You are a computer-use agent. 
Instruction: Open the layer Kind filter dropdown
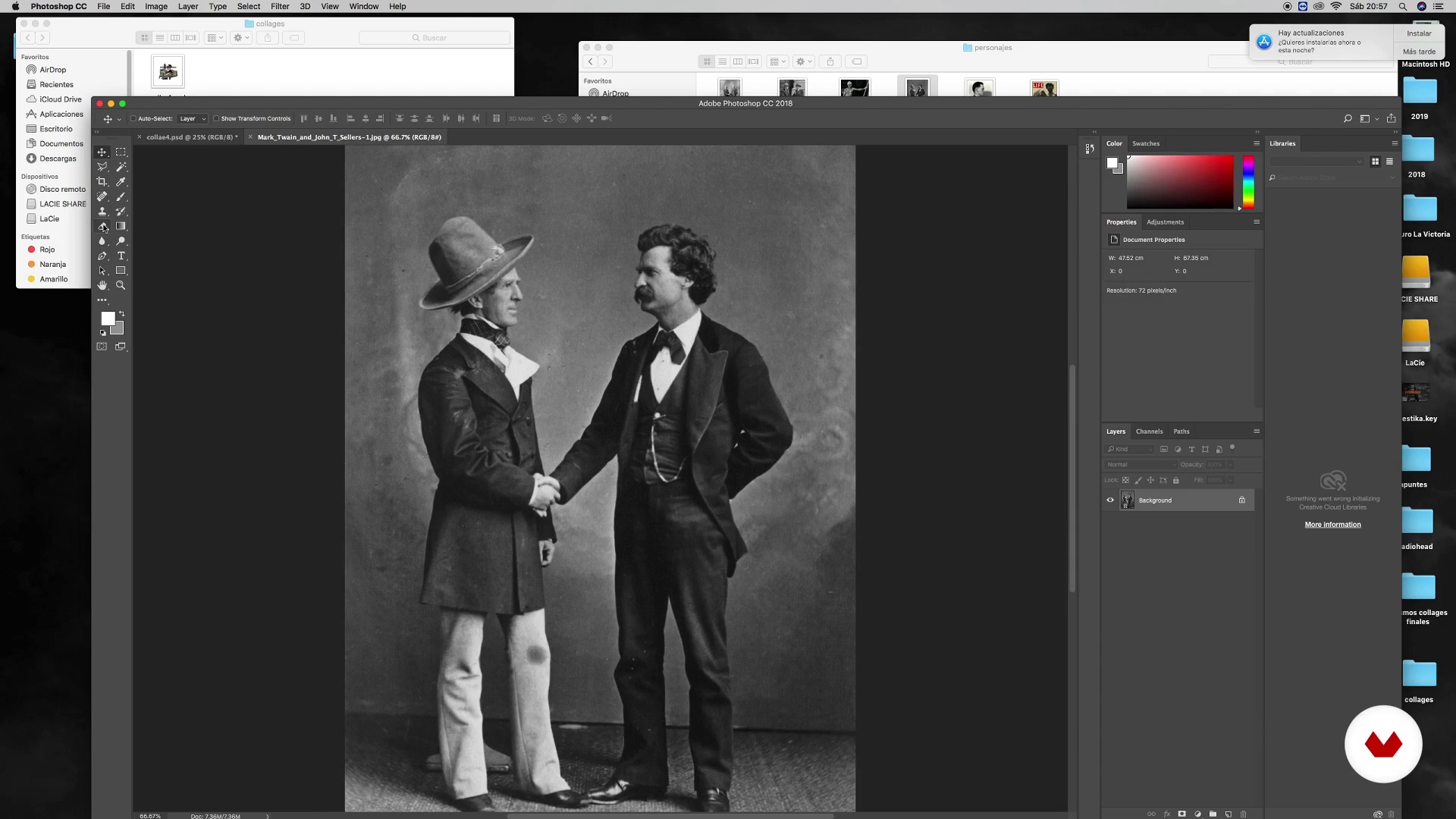point(1129,449)
